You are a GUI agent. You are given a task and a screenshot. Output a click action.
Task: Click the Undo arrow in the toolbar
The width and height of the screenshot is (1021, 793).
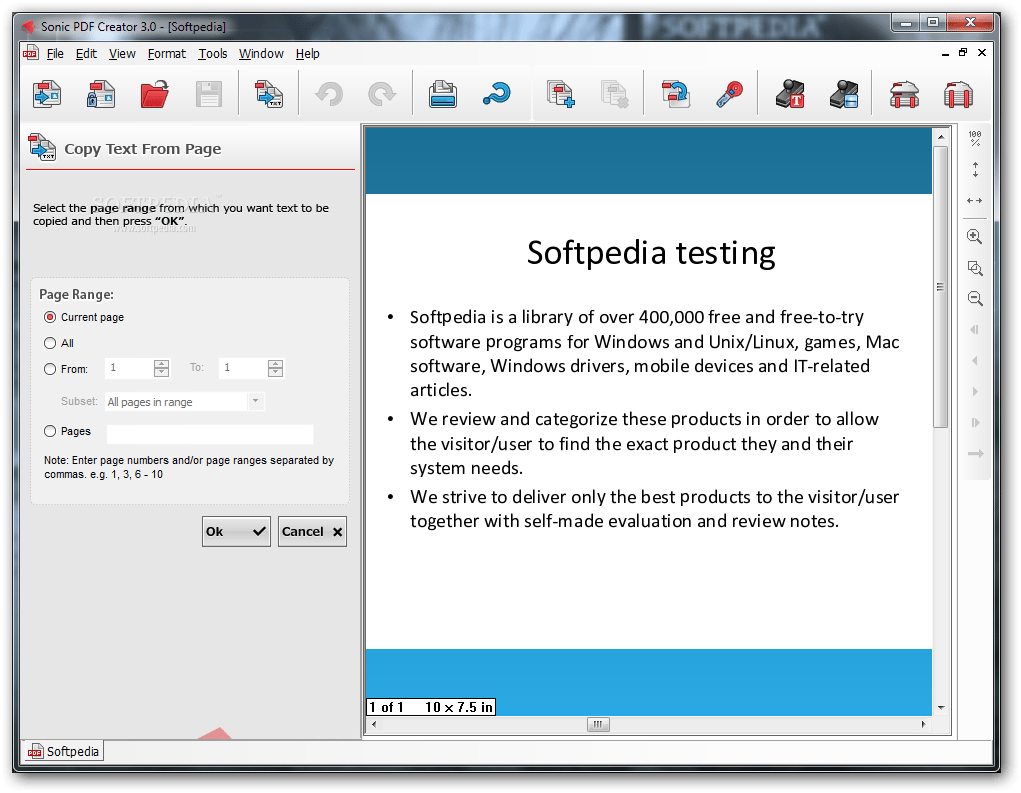tap(329, 95)
